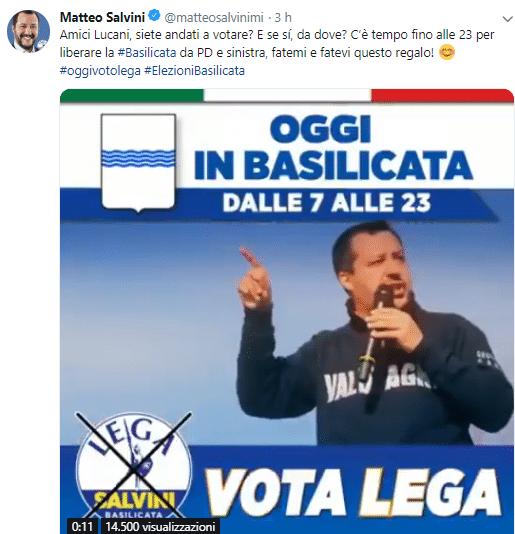Click the Italian tricolor flag strip

pos(286,95)
